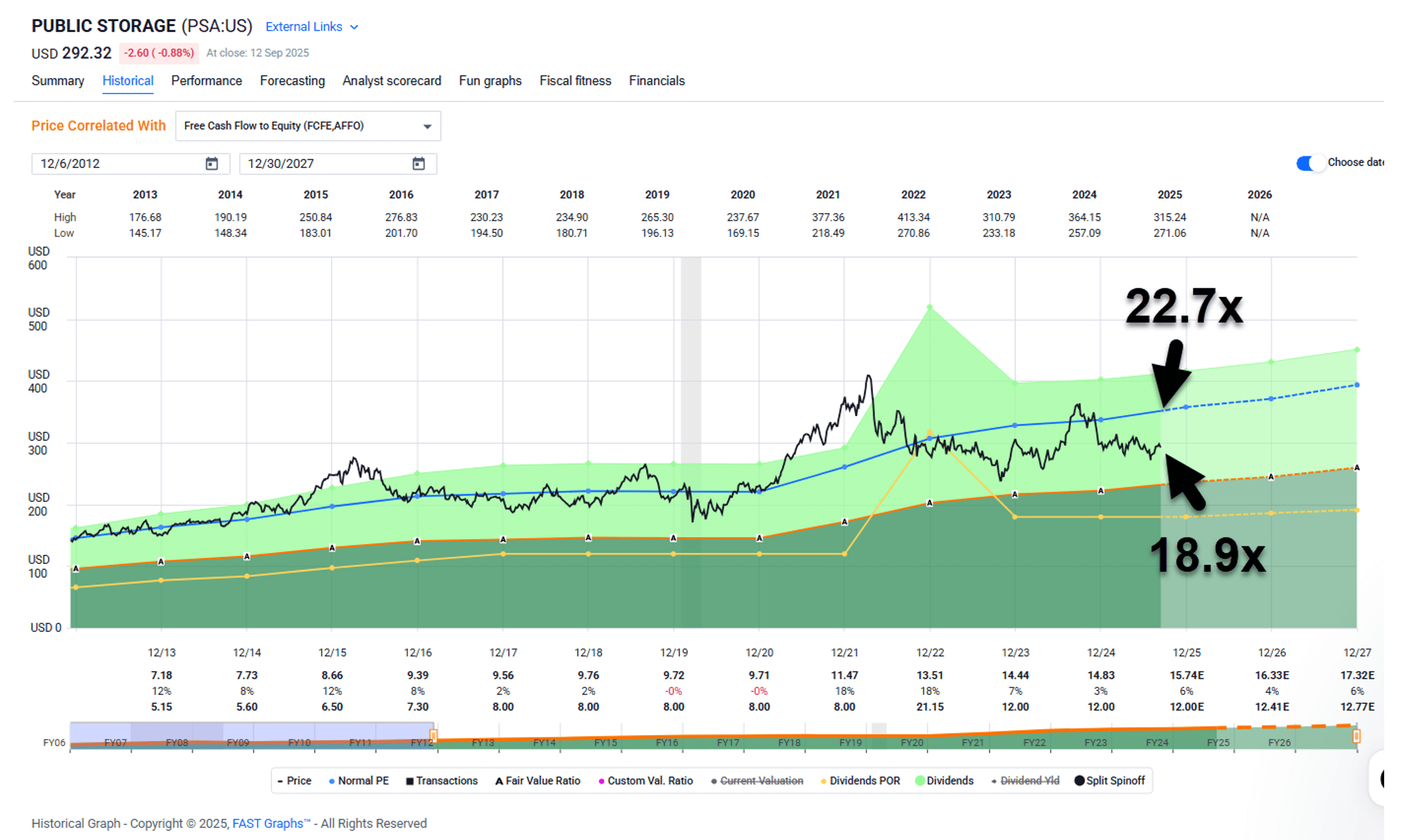The image size is (1408, 840).
Task: Enable the Dividend Yld legend item
Action: click(x=1026, y=781)
